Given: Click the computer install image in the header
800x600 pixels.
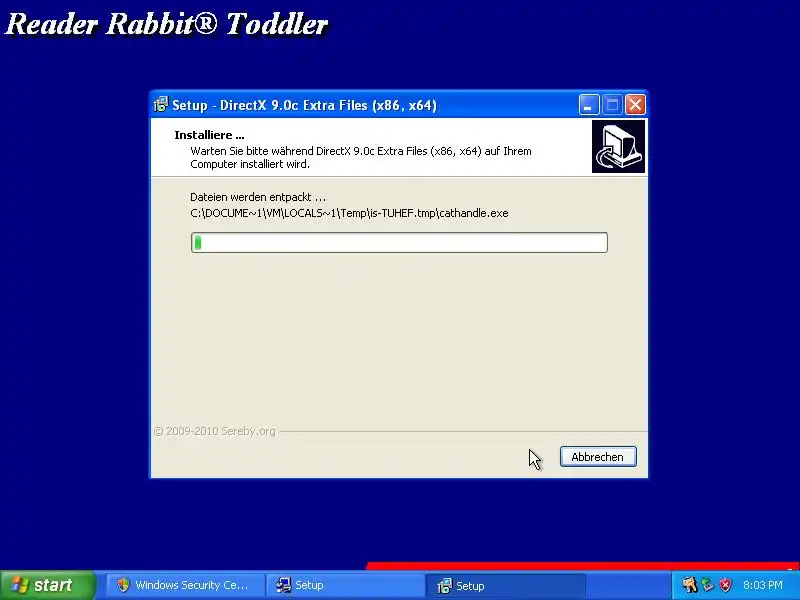Looking at the screenshot, I should [x=618, y=146].
